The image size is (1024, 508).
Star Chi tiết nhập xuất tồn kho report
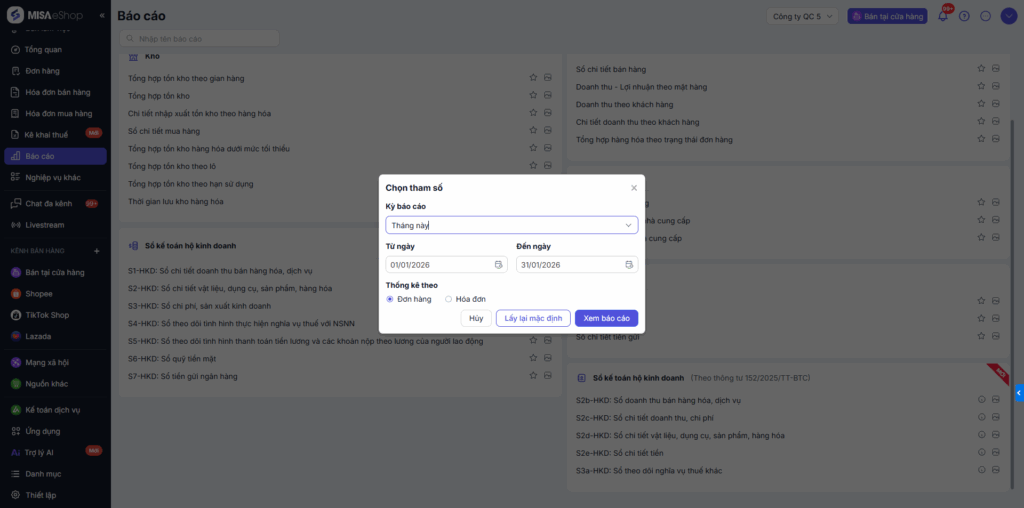tap(533, 113)
